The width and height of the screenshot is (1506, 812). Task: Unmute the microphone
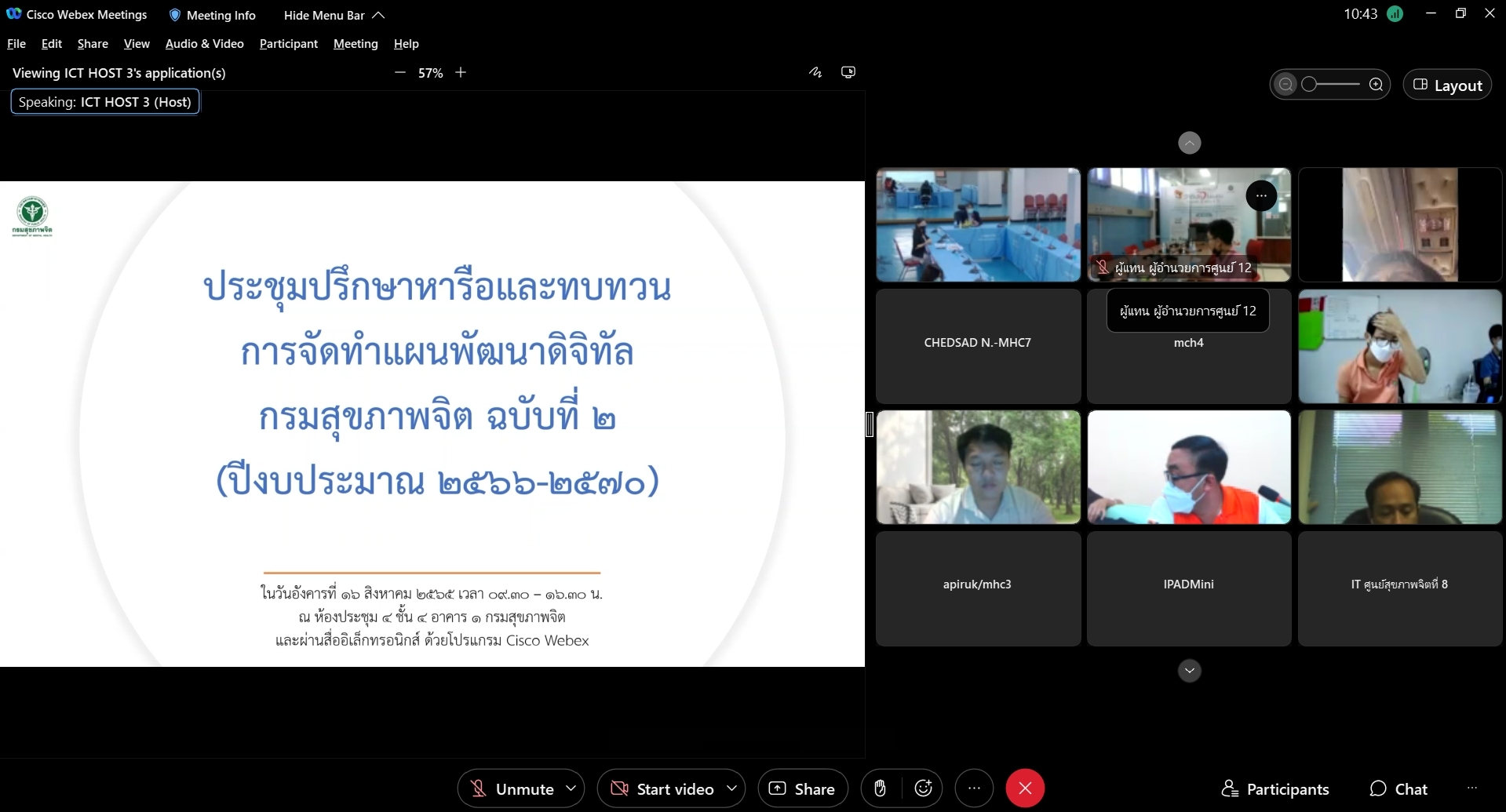point(512,788)
